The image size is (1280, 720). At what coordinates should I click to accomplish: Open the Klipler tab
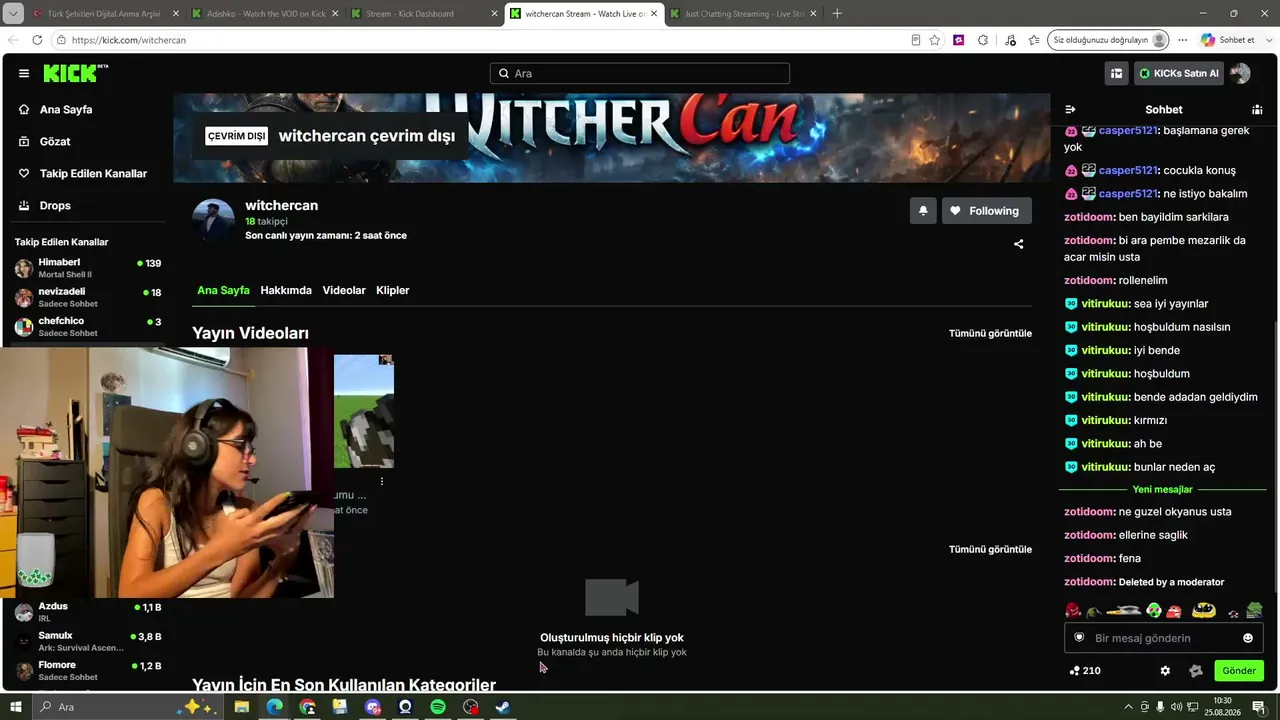coord(393,290)
